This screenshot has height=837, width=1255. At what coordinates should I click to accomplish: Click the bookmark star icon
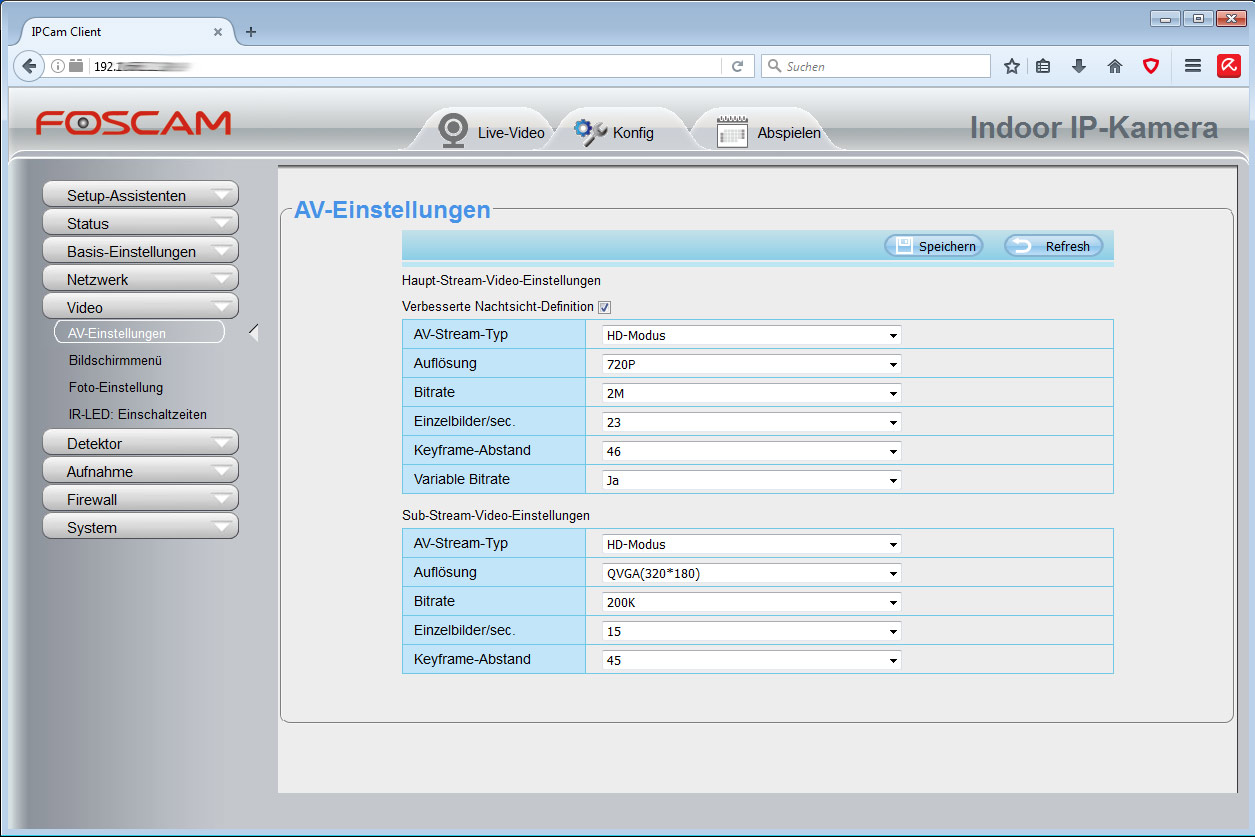click(1012, 66)
